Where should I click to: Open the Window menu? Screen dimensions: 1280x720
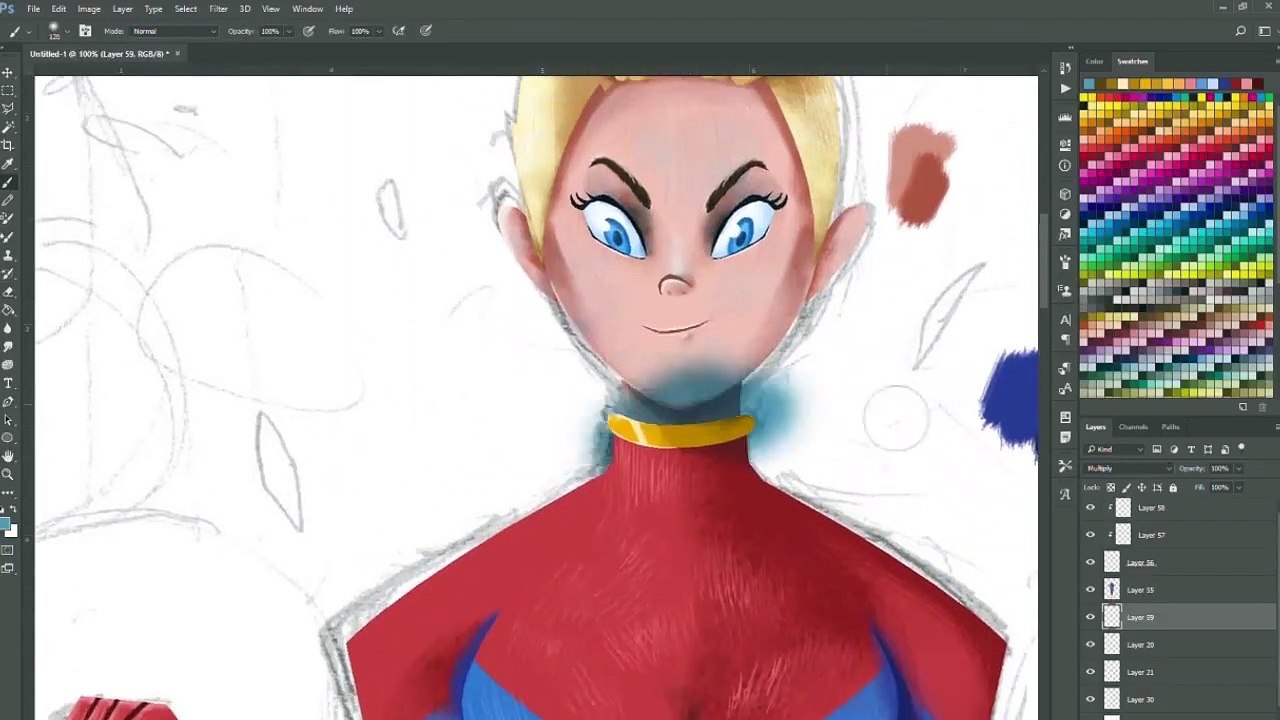307,9
